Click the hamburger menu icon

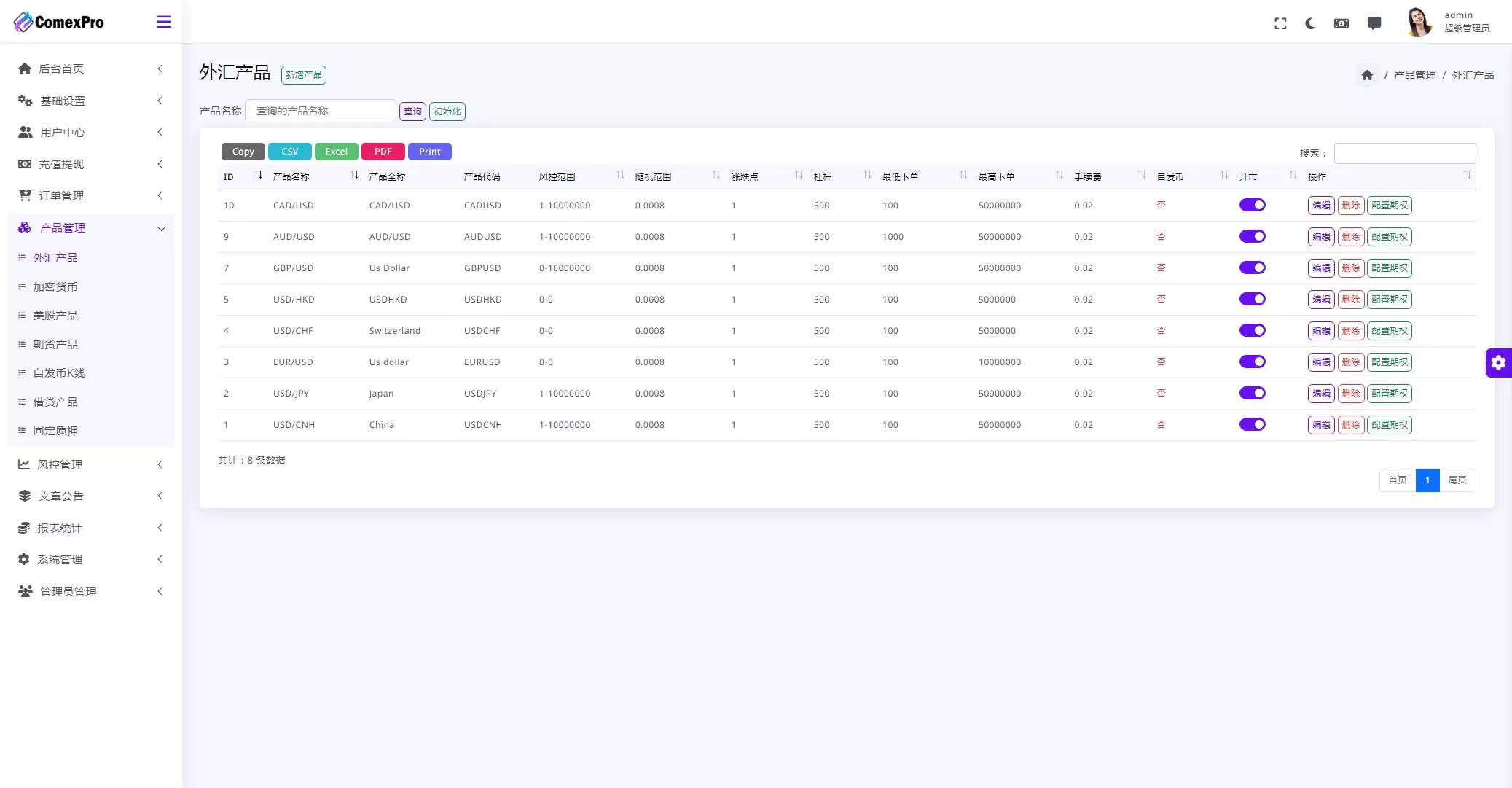click(x=163, y=22)
